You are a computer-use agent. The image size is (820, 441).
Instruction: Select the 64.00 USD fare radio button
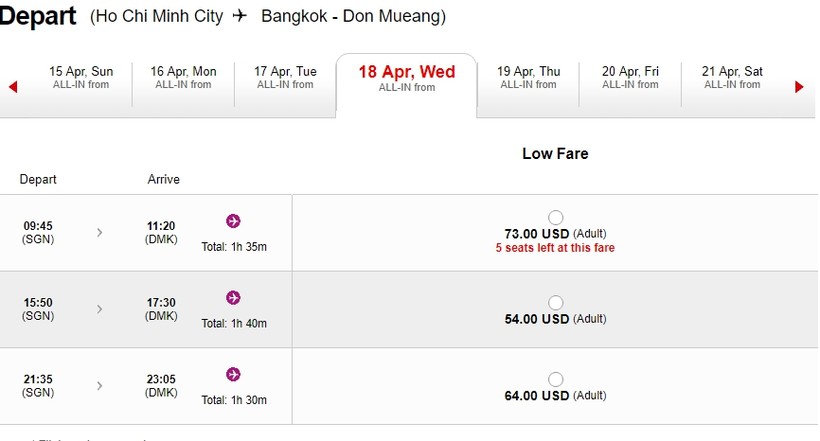click(556, 379)
